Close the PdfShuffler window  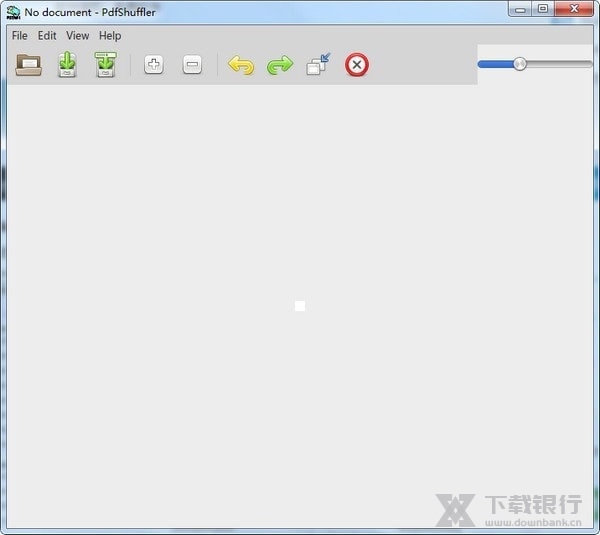[x=574, y=9]
